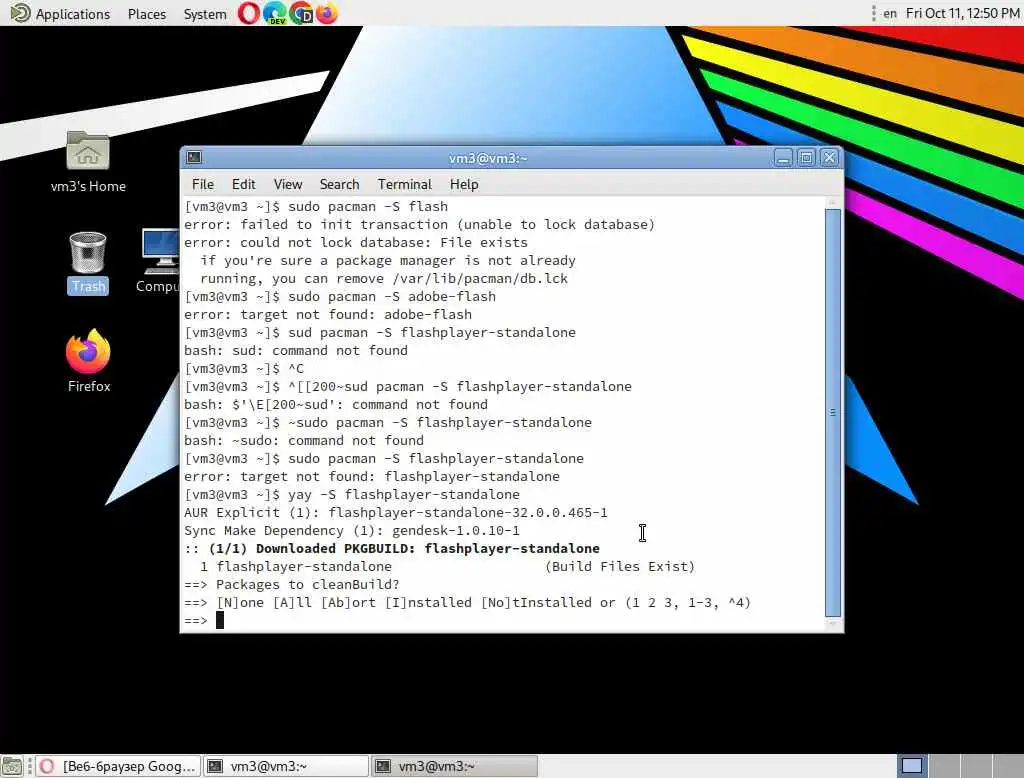Open the Applications menu
The image size is (1024, 778).
tap(61, 14)
